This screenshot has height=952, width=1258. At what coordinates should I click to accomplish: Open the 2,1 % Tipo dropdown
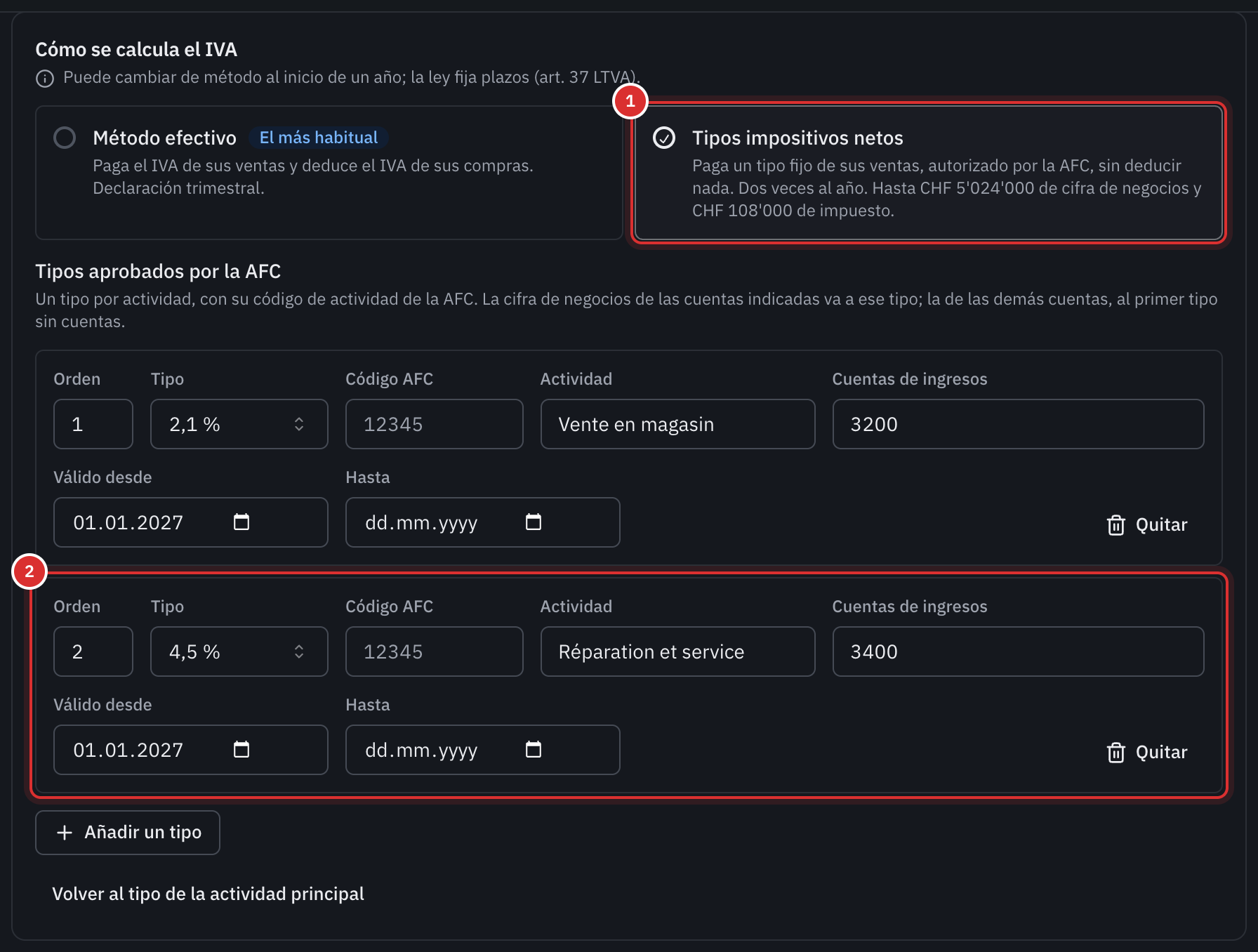pyautogui.click(x=239, y=424)
